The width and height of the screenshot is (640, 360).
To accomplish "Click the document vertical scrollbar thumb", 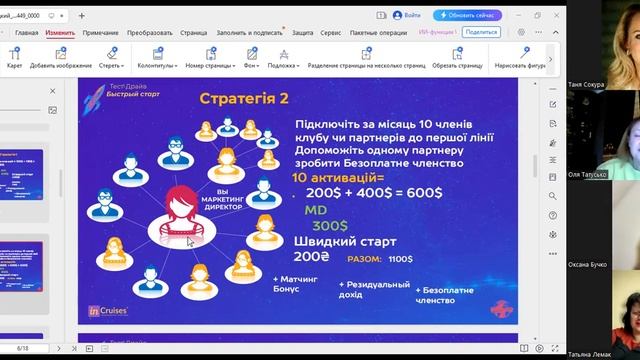I will click(x=535, y=166).
